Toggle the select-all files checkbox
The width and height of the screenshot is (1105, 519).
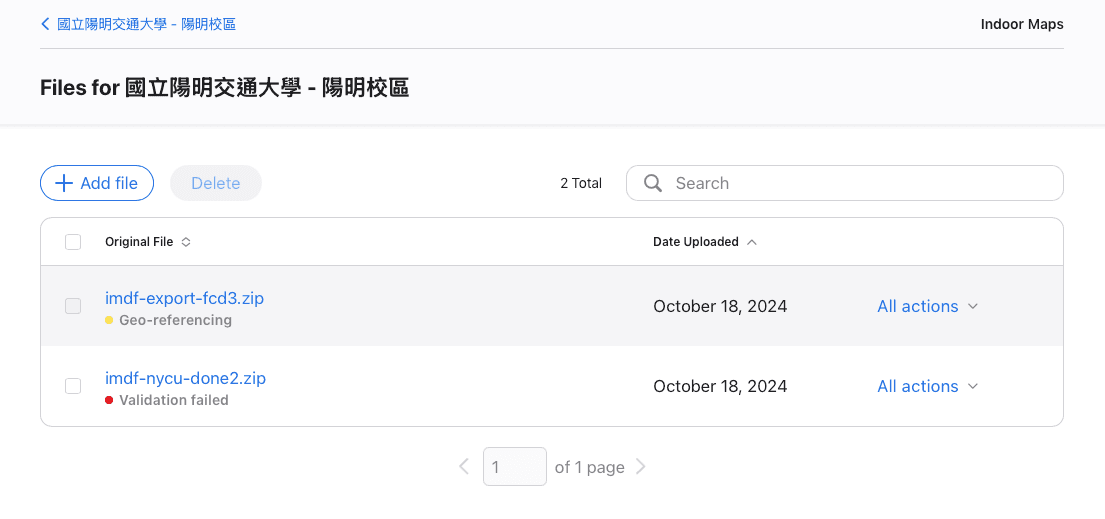73,242
